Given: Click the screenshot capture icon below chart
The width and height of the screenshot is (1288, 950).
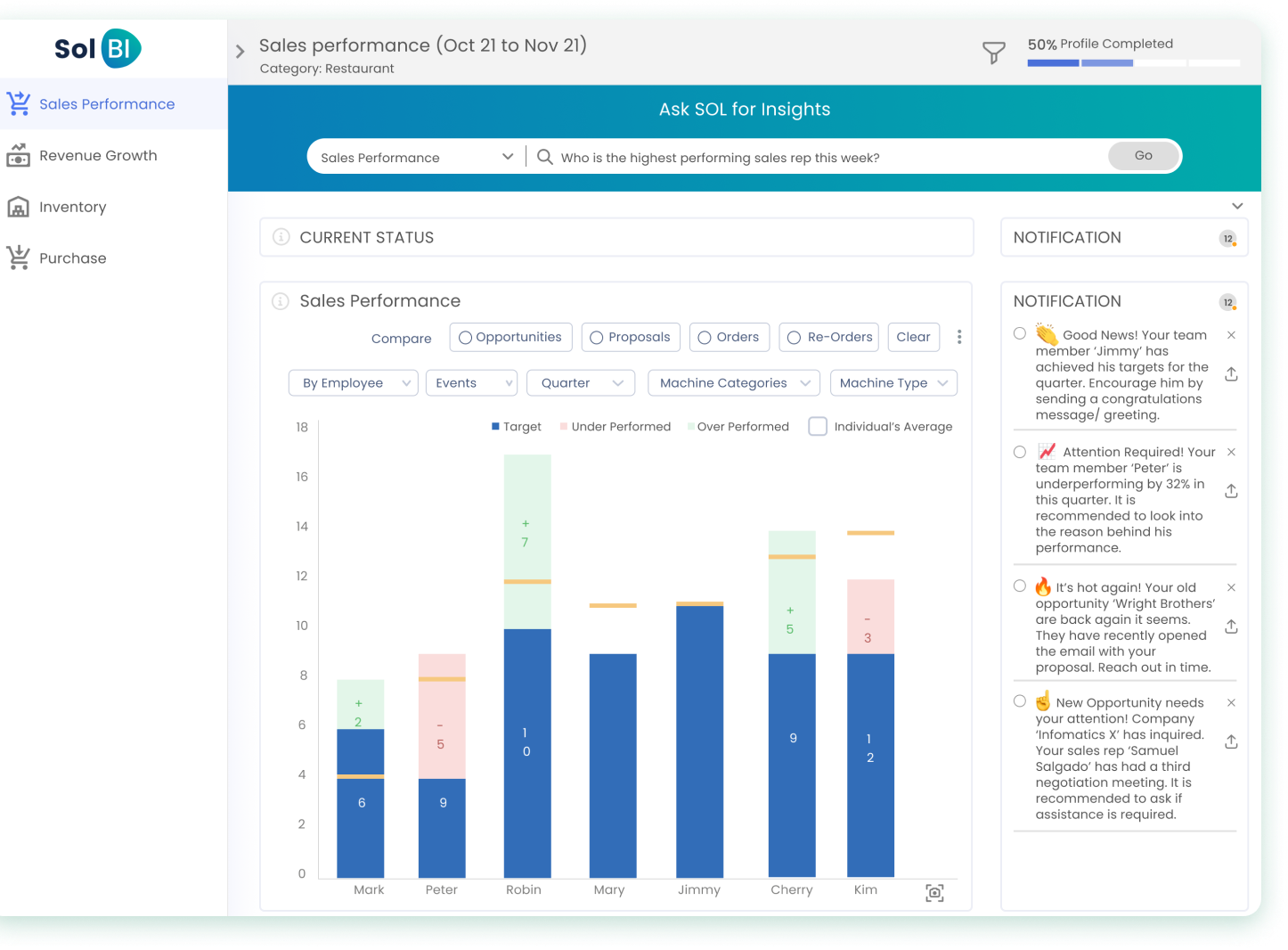Looking at the screenshot, I should (934, 893).
